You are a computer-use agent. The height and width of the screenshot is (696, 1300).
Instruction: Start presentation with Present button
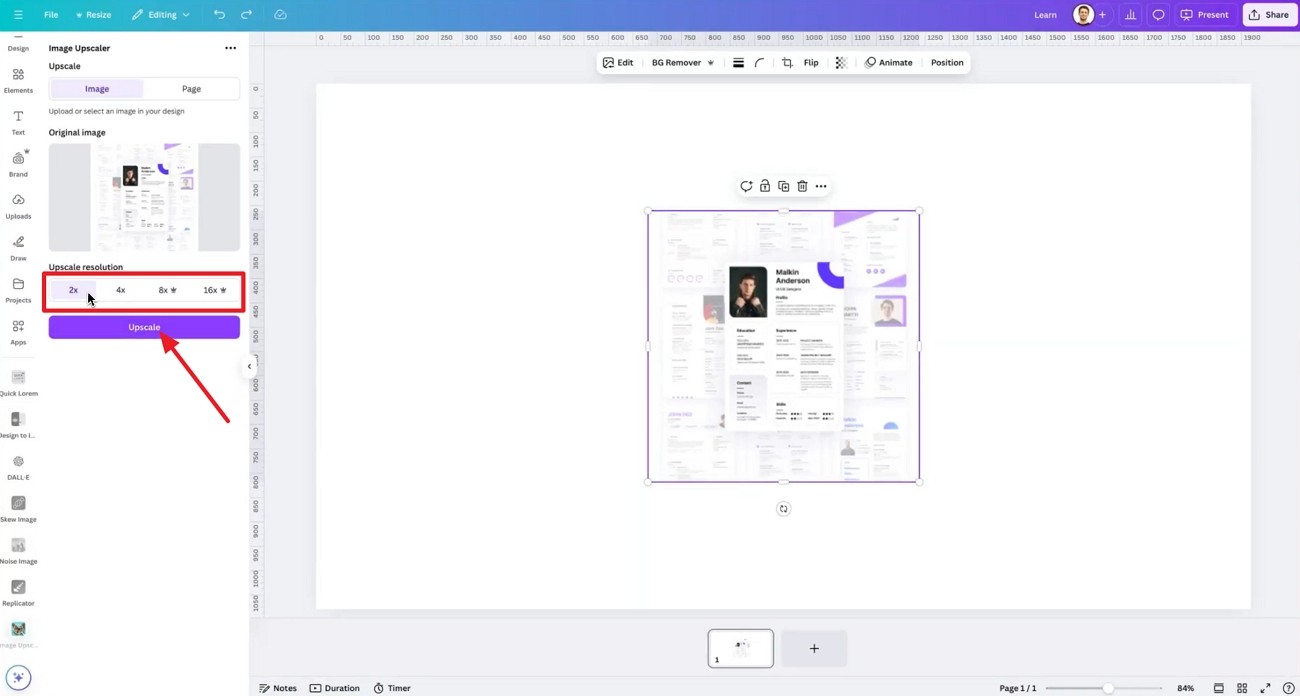tap(1205, 15)
